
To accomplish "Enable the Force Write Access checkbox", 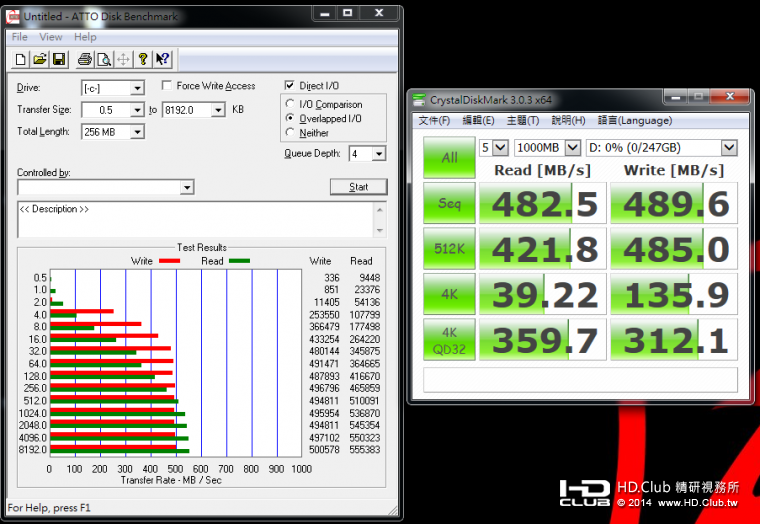I will click(x=167, y=85).
